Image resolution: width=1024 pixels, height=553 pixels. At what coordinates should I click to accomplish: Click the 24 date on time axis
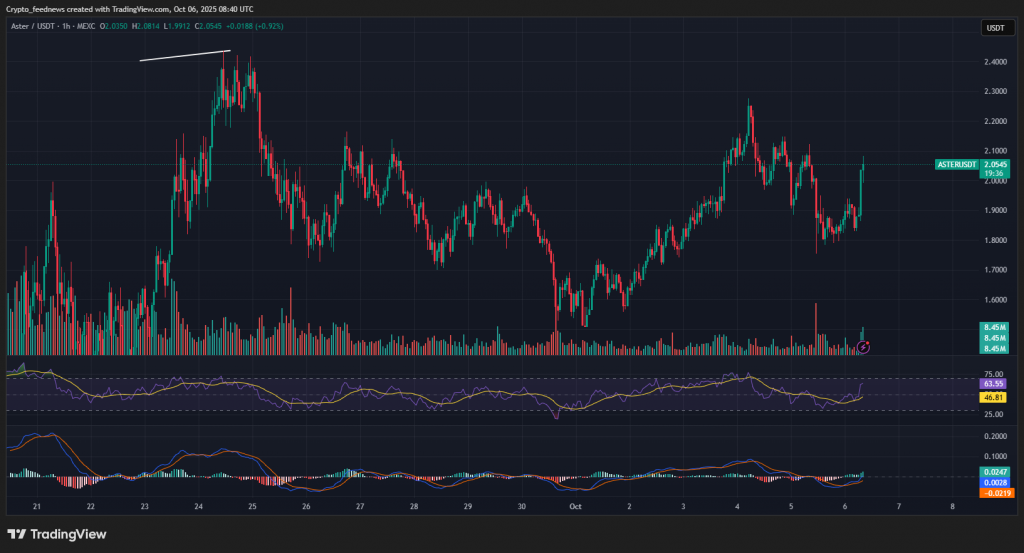tap(198, 507)
